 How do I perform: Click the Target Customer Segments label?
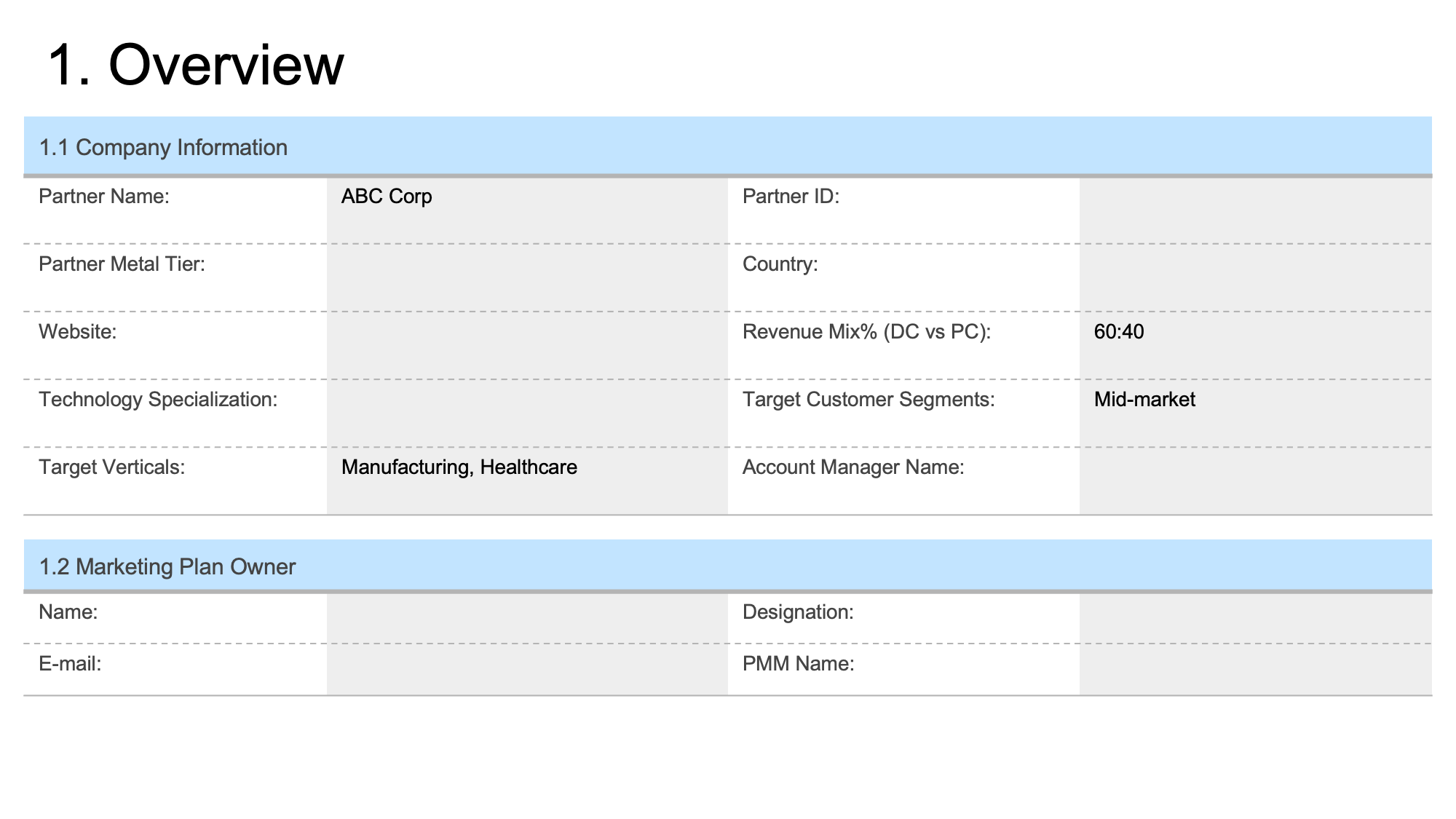coord(868,400)
